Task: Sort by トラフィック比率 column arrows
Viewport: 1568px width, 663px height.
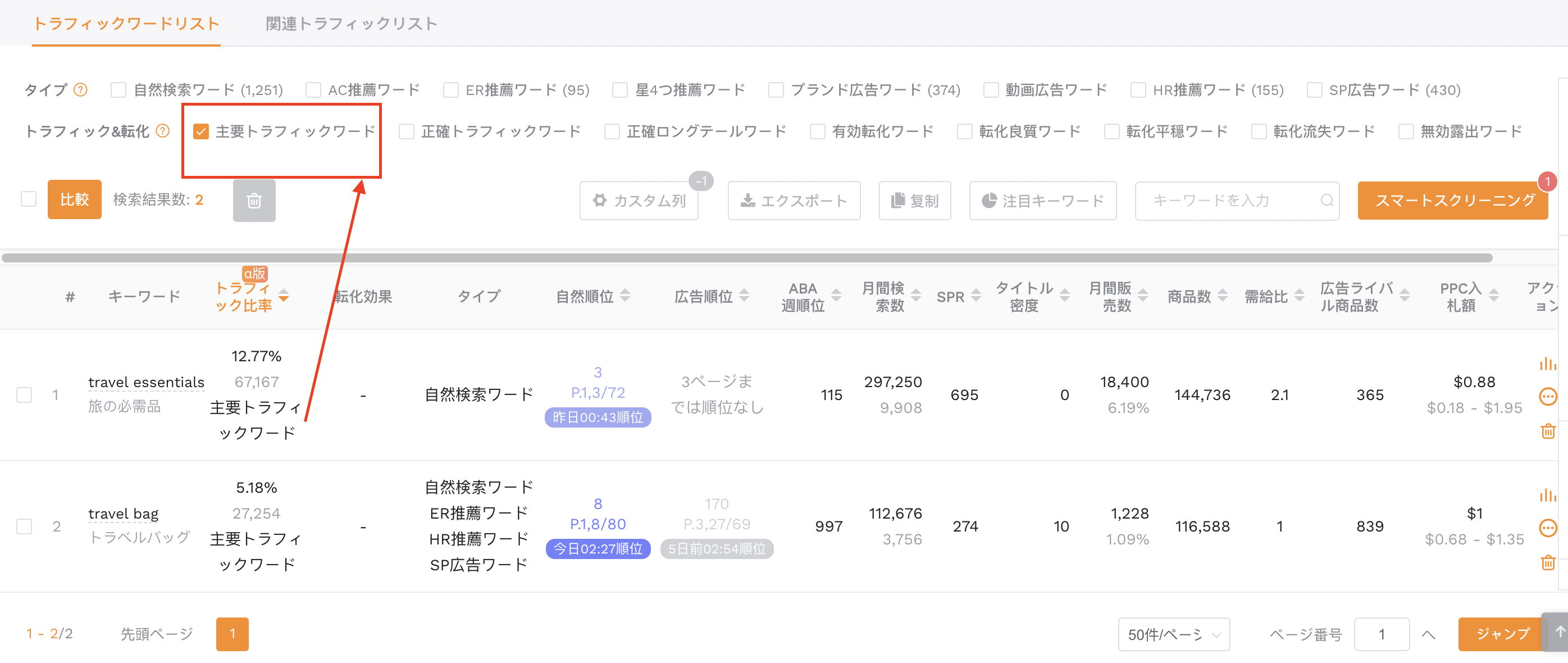Action: tap(283, 296)
